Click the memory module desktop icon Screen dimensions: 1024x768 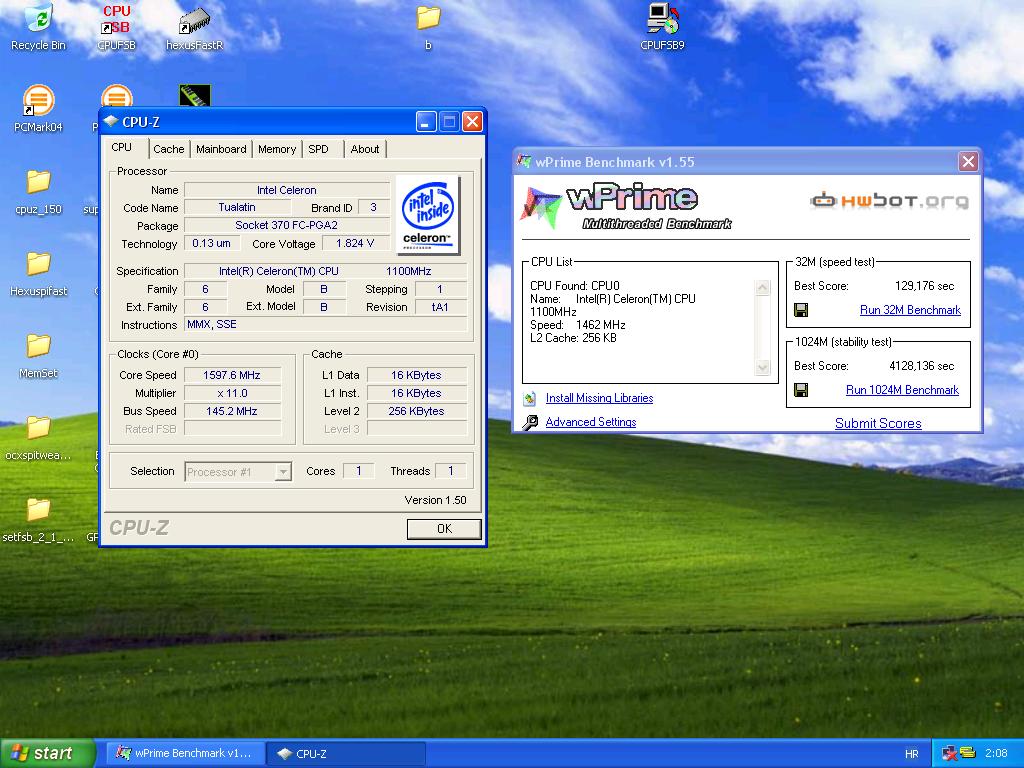(x=195, y=95)
